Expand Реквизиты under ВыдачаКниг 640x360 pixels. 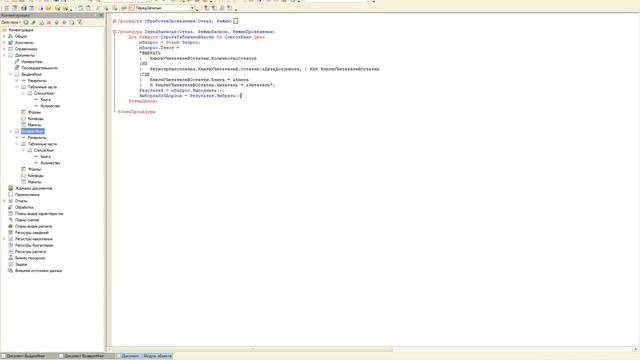17,80
